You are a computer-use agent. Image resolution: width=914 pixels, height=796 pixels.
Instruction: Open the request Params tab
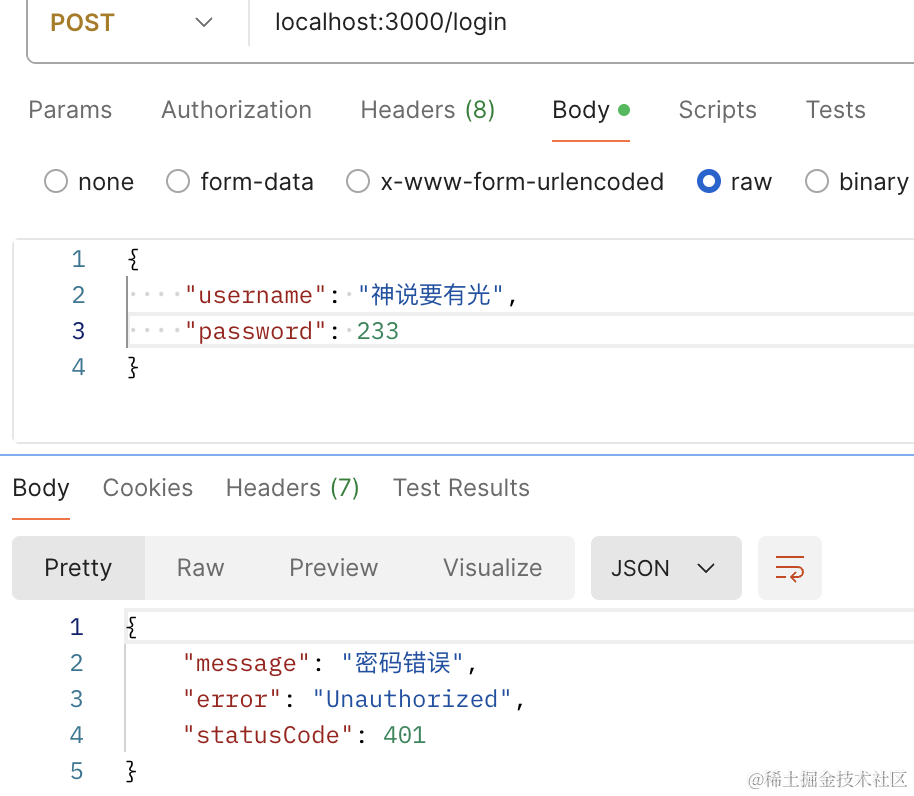coord(70,110)
